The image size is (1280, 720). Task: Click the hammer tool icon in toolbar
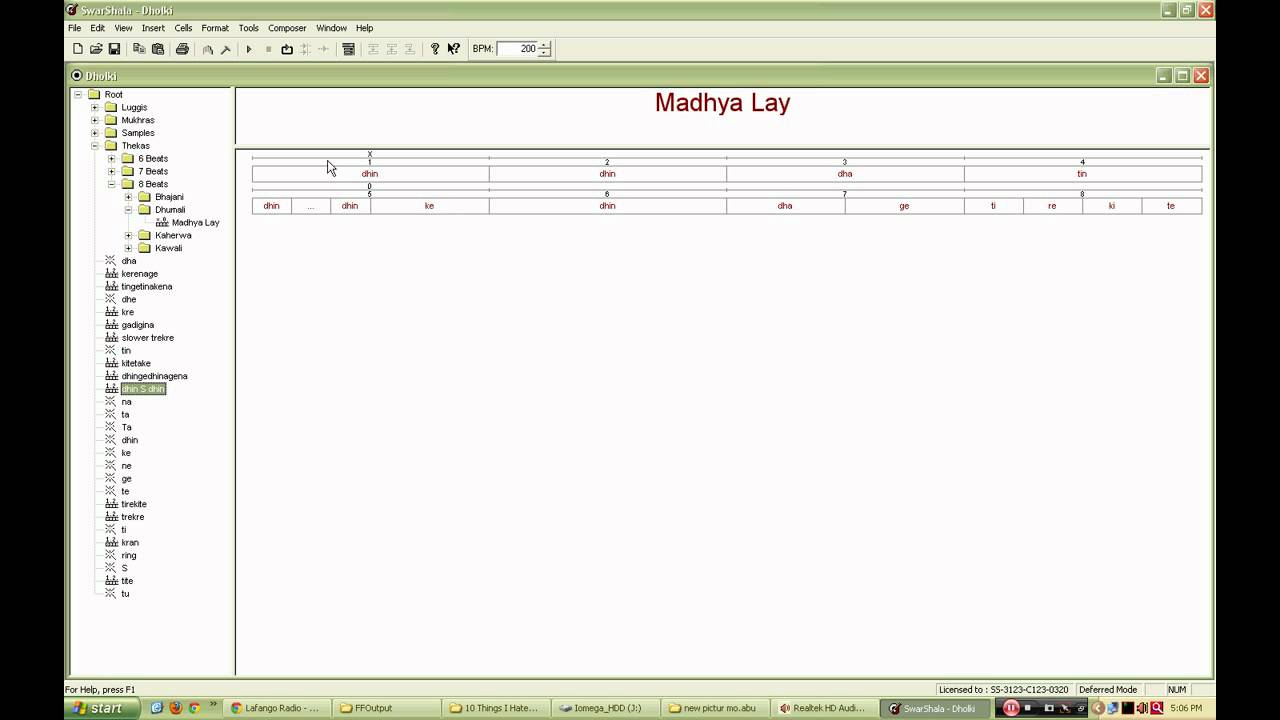226,49
